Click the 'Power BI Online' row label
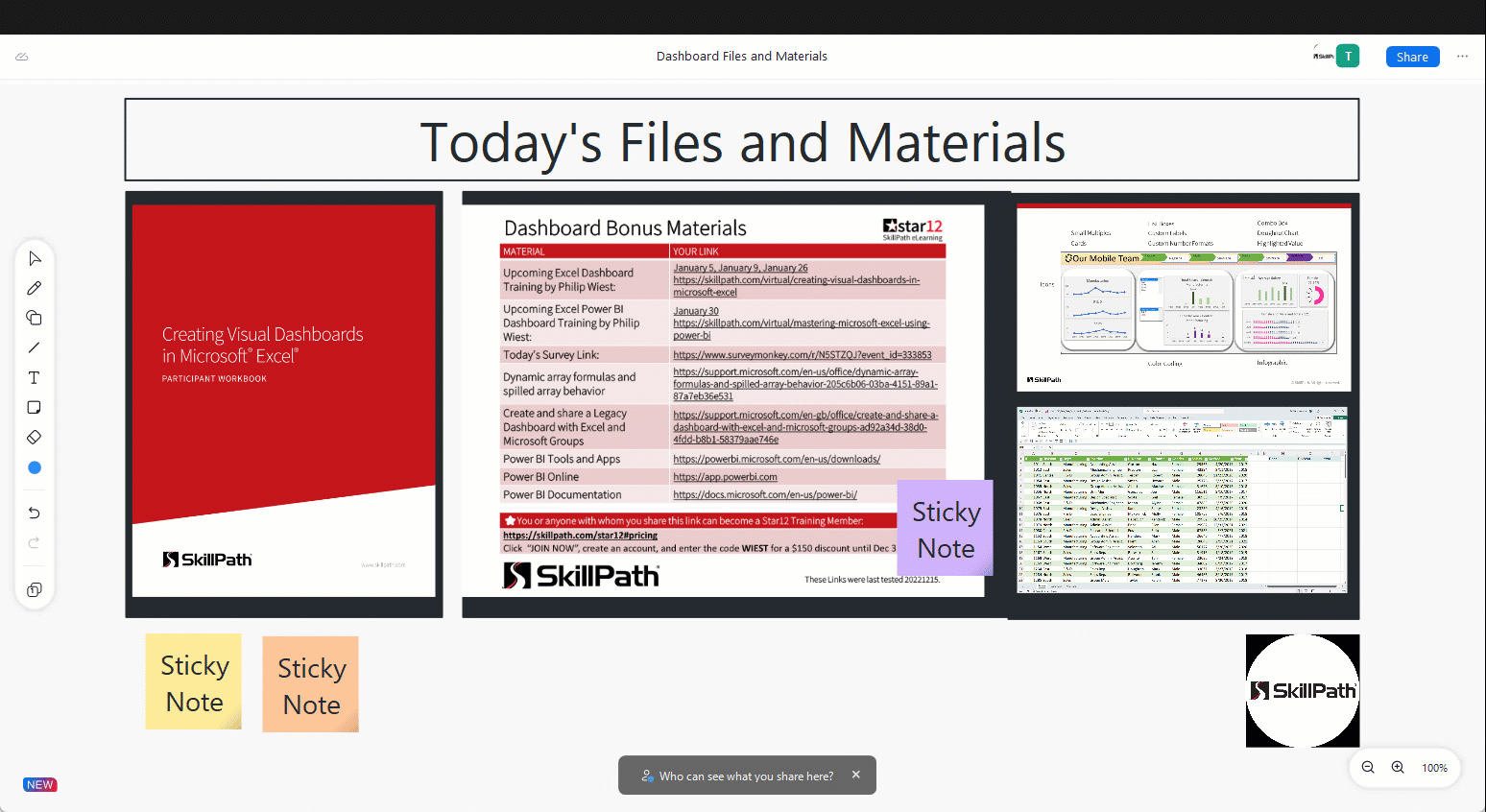 540,477
